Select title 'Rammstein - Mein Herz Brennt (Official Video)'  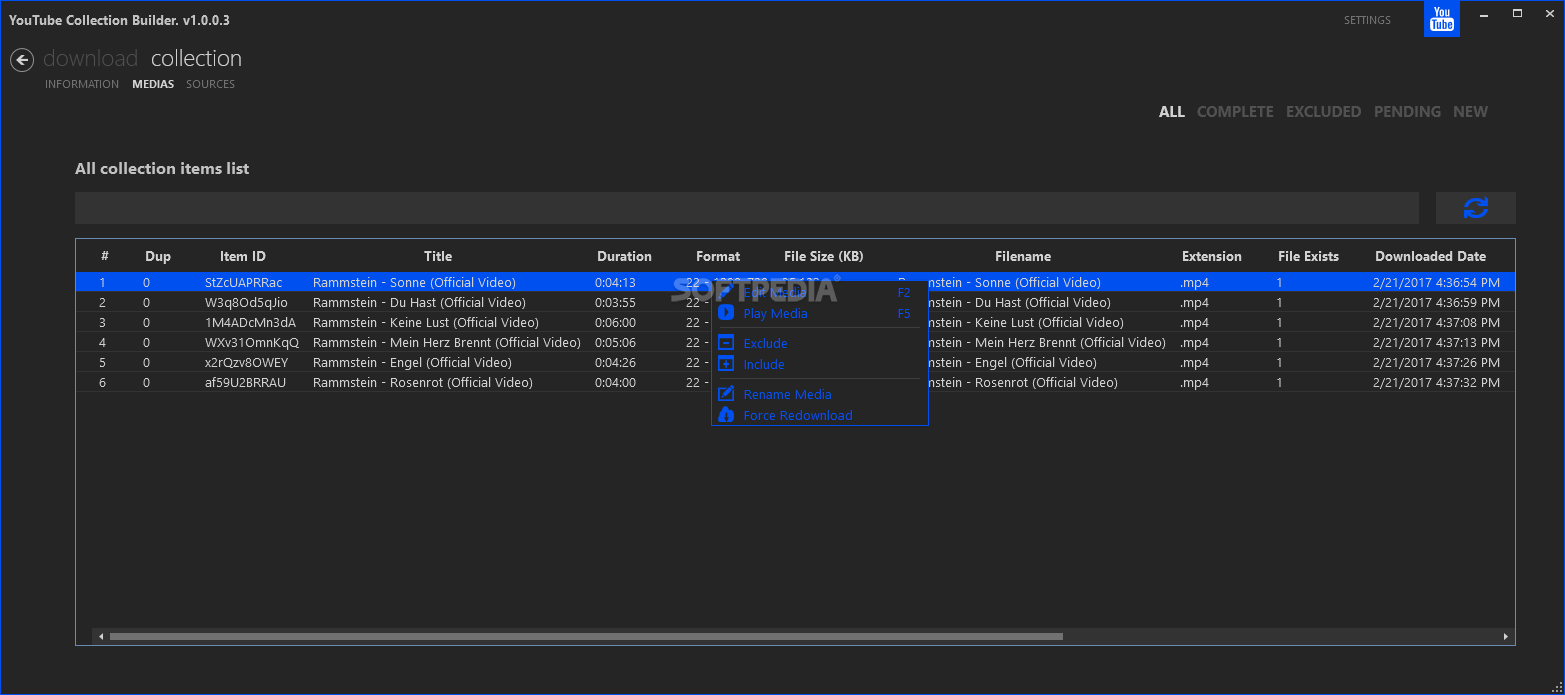[x=446, y=343]
